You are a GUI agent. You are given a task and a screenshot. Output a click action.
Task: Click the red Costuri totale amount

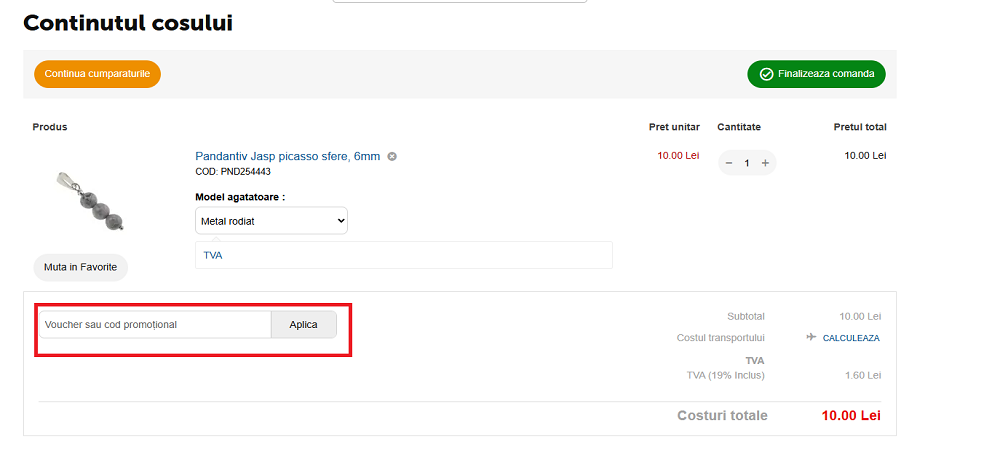(851, 415)
